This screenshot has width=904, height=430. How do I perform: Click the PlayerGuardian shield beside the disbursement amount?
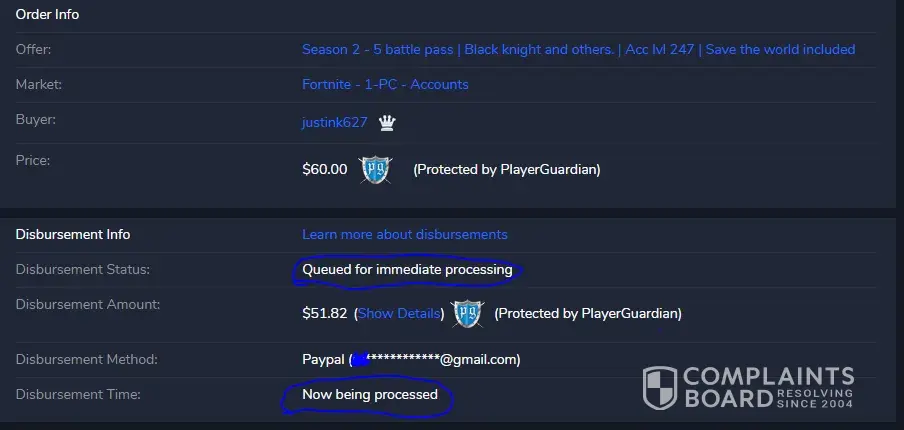pos(468,313)
